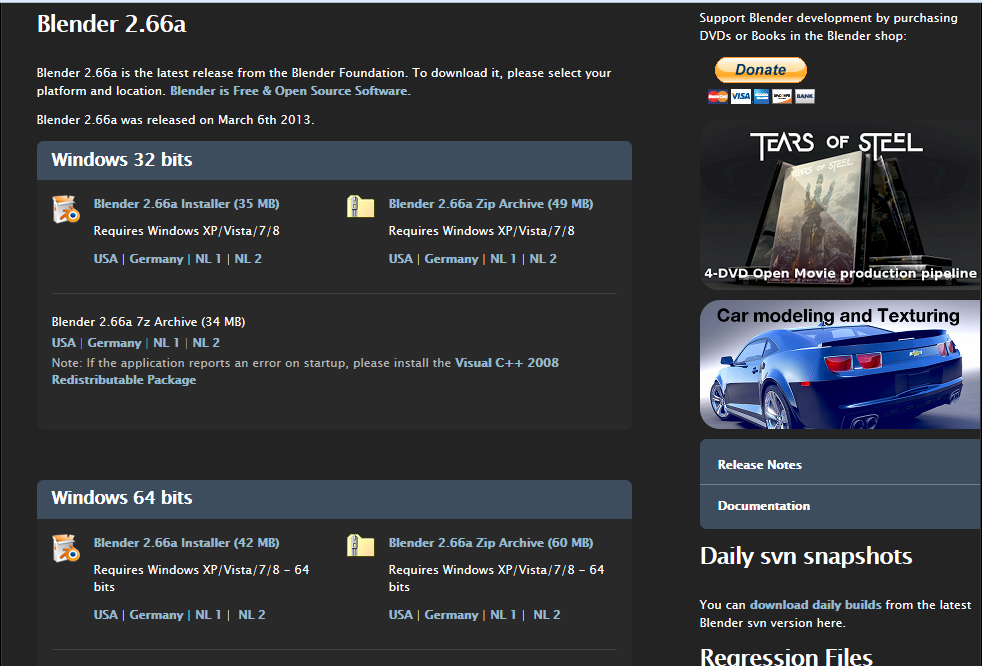The width and height of the screenshot is (982, 666).
Task: Choose NL 2 mirror for 64-bit zip archive
Action: pos(547,615)
